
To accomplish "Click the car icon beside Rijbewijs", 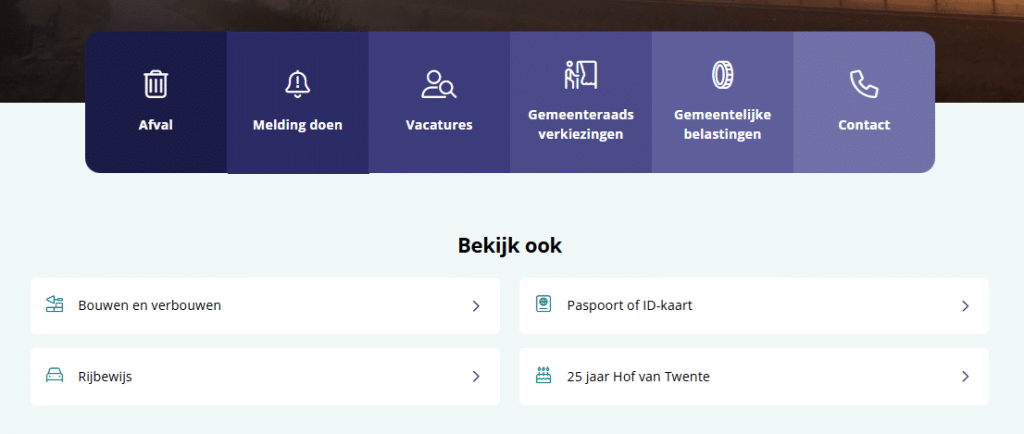I will 55,375.
